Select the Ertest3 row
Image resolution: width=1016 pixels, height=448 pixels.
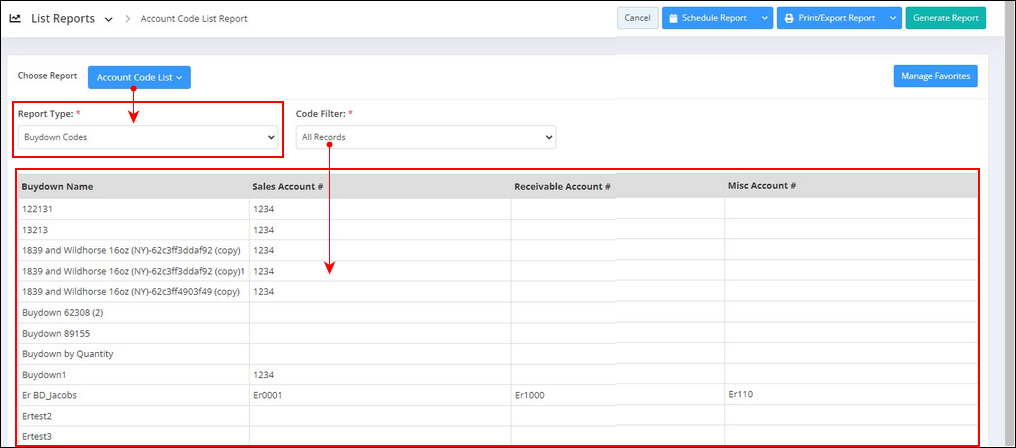498,436
